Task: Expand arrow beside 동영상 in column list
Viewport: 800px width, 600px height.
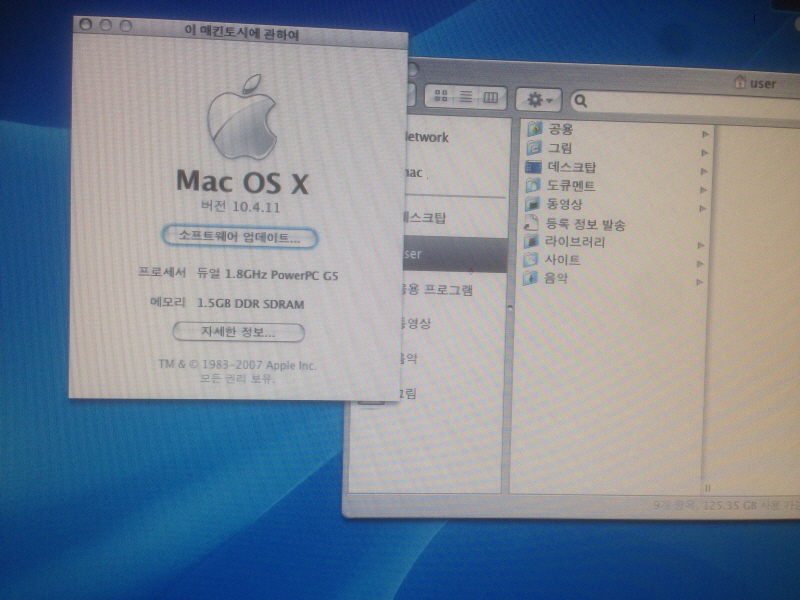Action: [x=704, y=208]
